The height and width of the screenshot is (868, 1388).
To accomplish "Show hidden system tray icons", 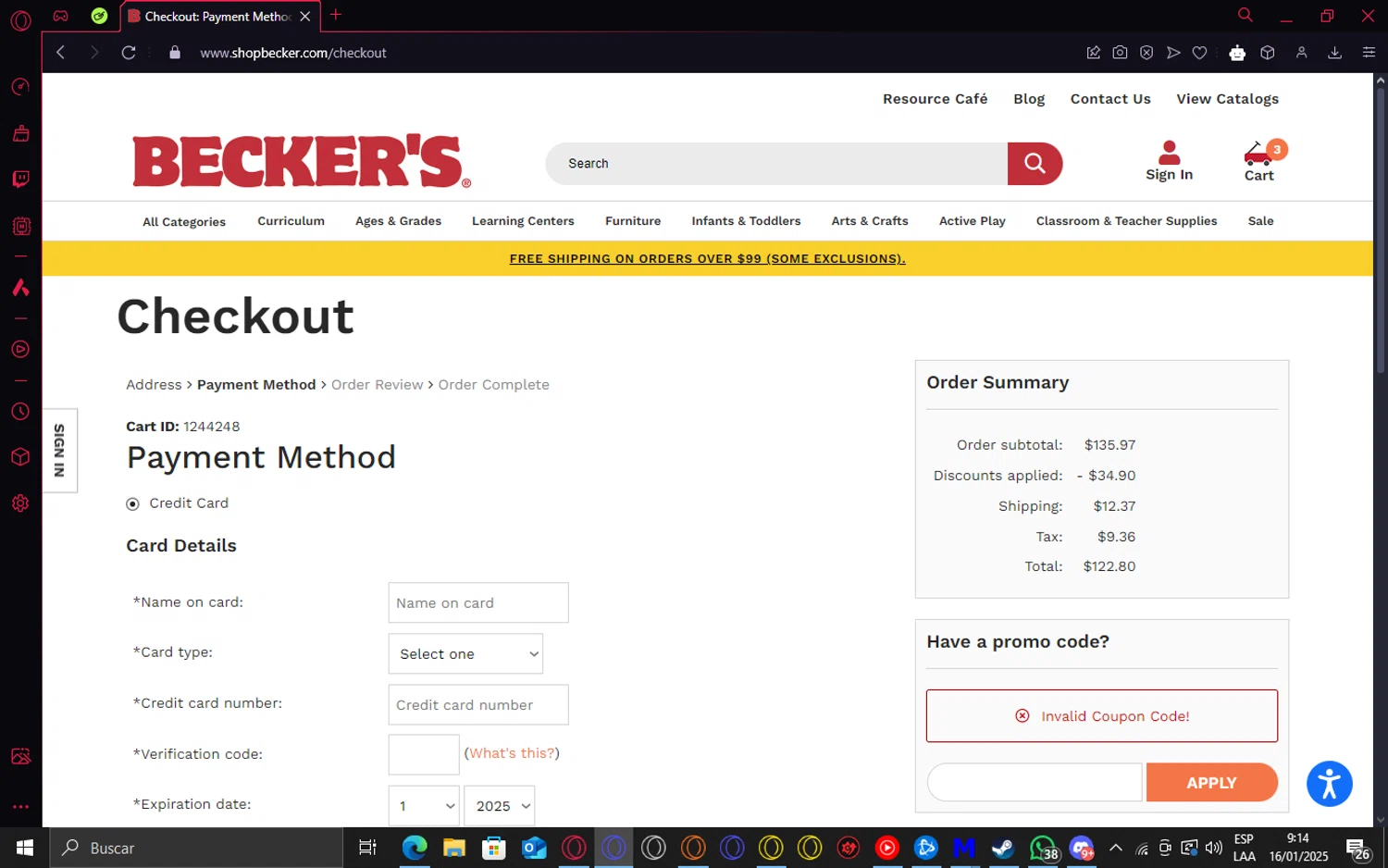I will [1116, 848].
